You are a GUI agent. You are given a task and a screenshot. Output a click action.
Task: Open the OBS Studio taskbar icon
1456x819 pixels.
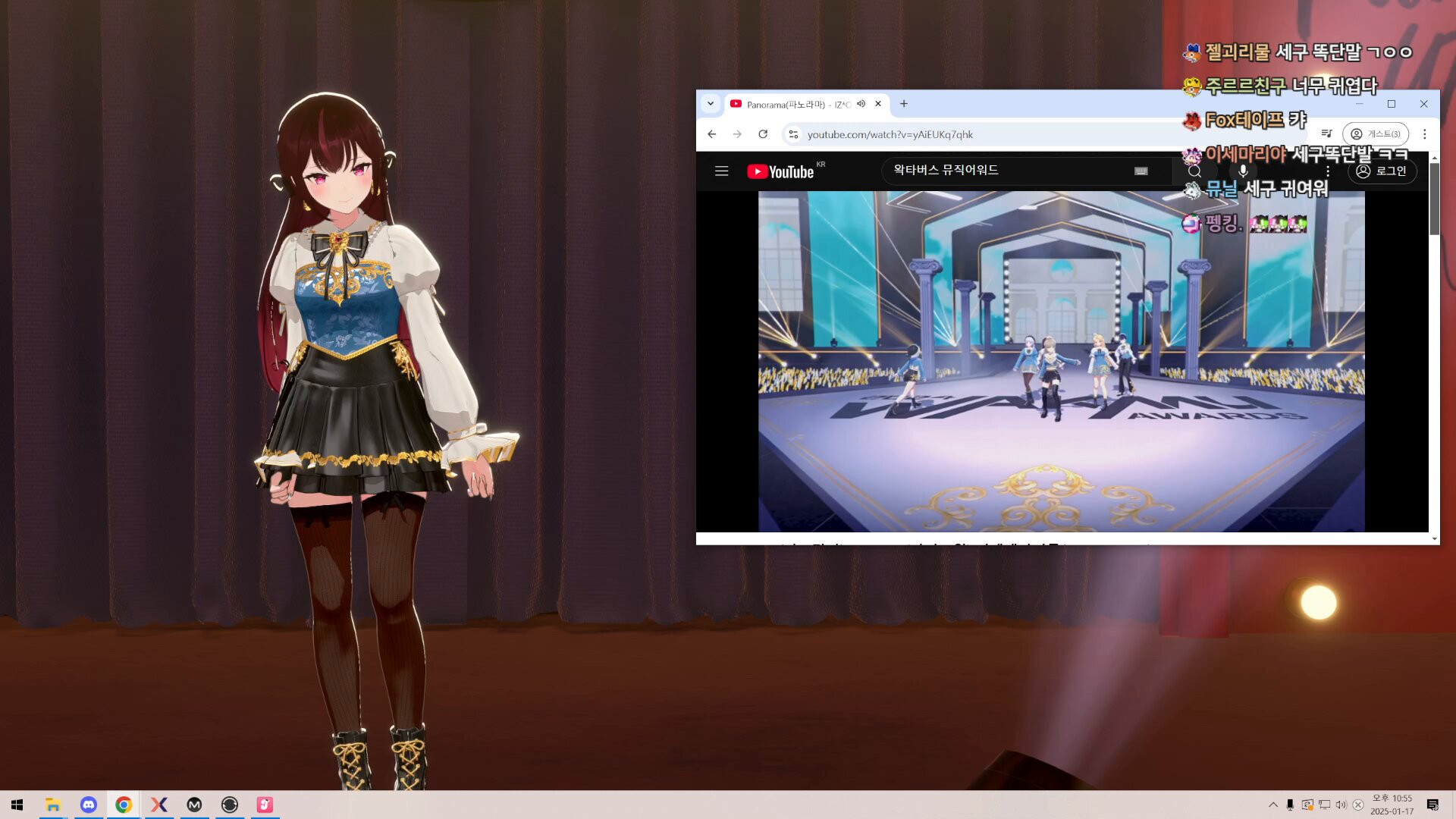coord(230,805)
